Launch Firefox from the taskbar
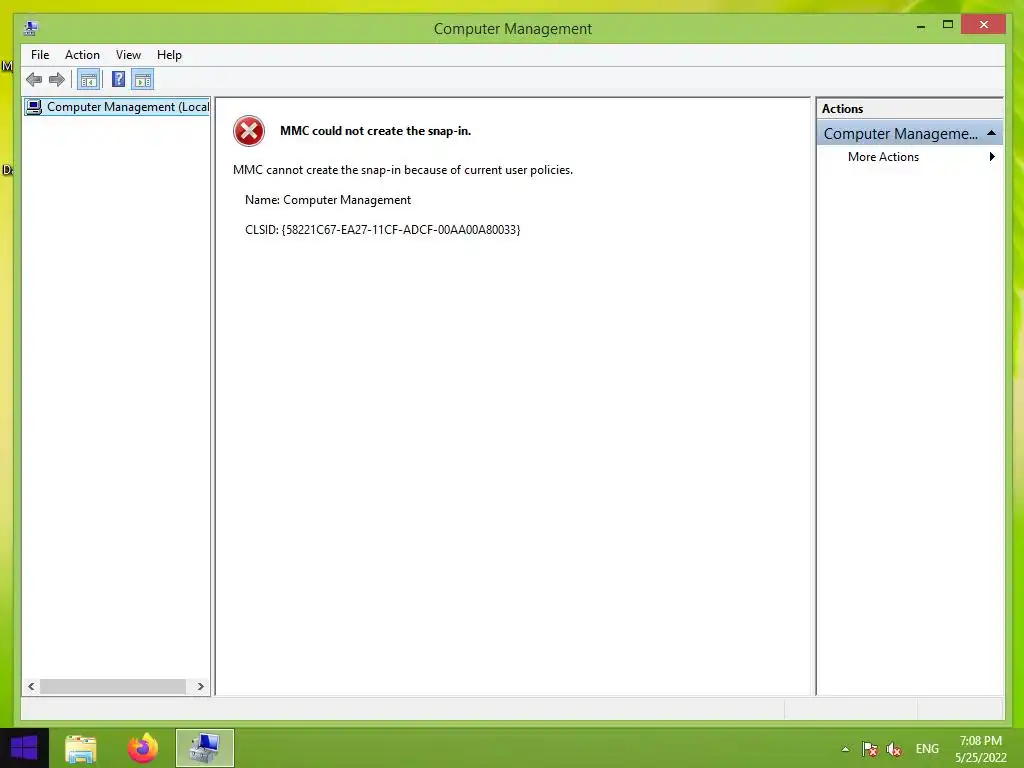 (143, 748)
